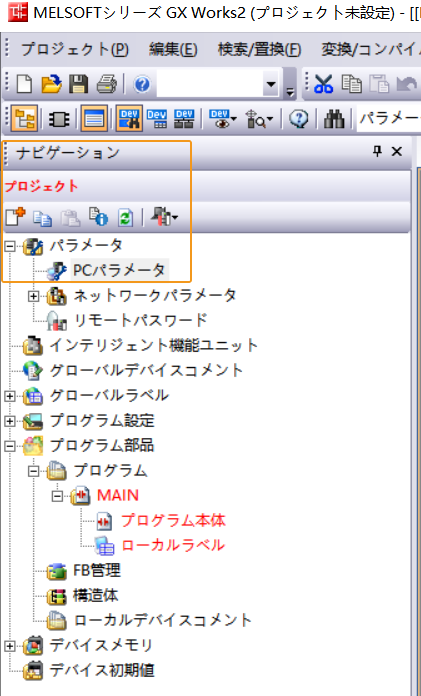421x696 pixels.
Task: Pin the Navigation panel
Action: (377, 152)
